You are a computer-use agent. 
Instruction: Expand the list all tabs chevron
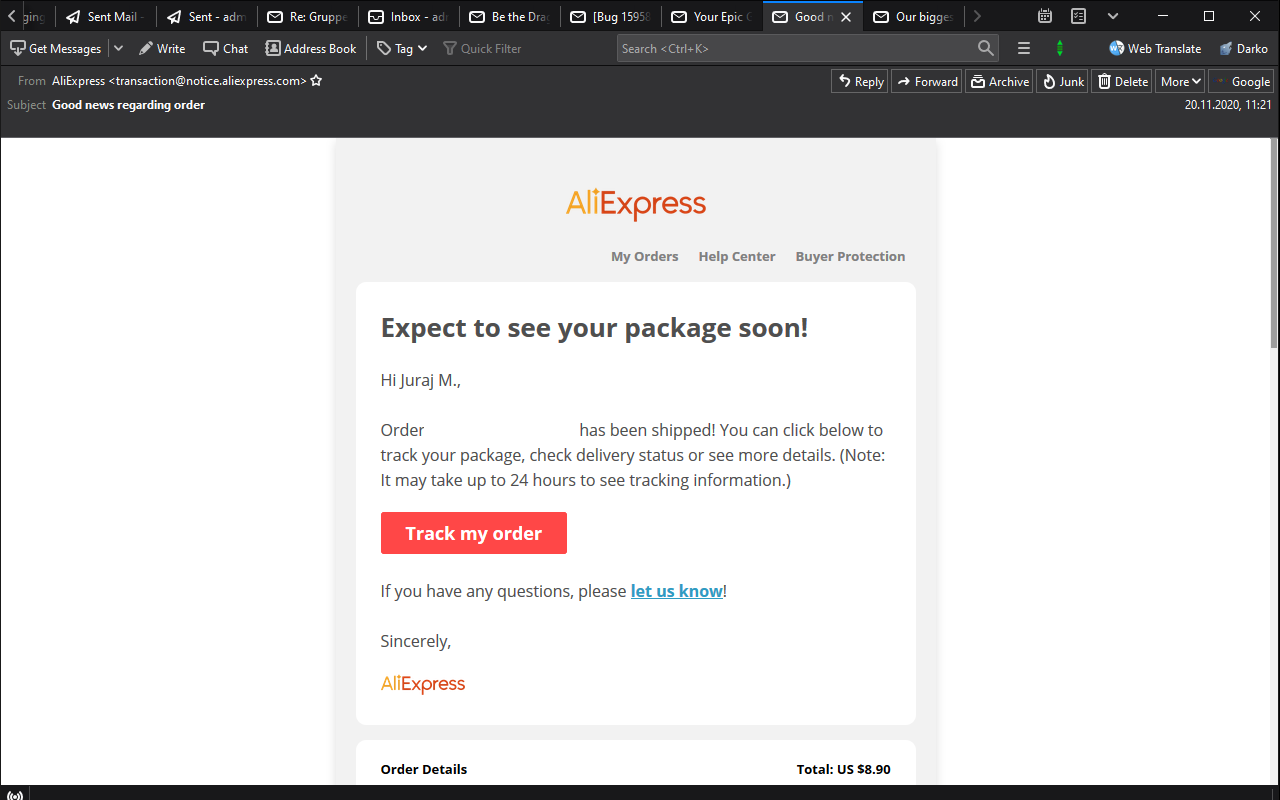[x=1113, y=16]
